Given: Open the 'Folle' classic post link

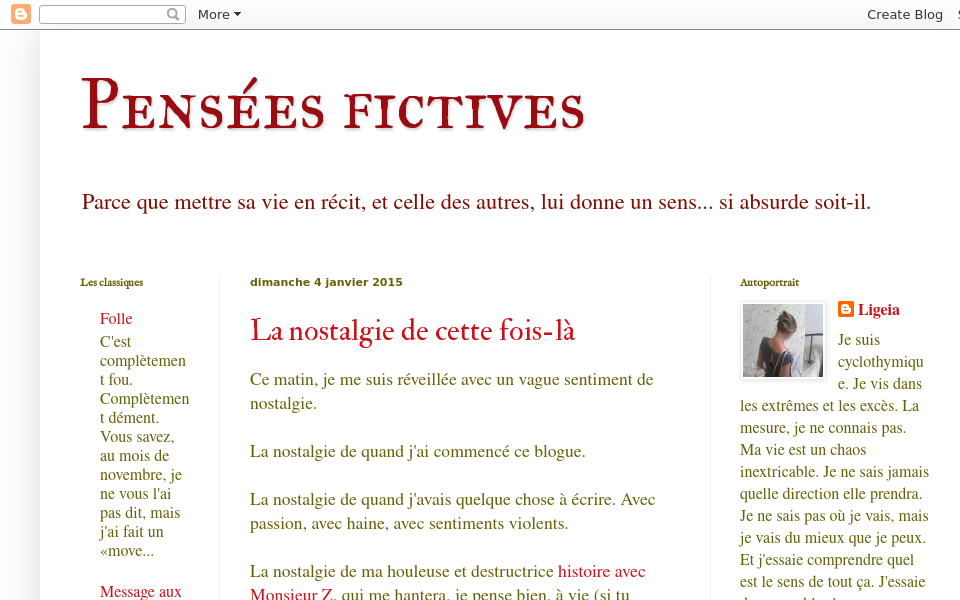Looking at the screenshot, I should (116, 318).
